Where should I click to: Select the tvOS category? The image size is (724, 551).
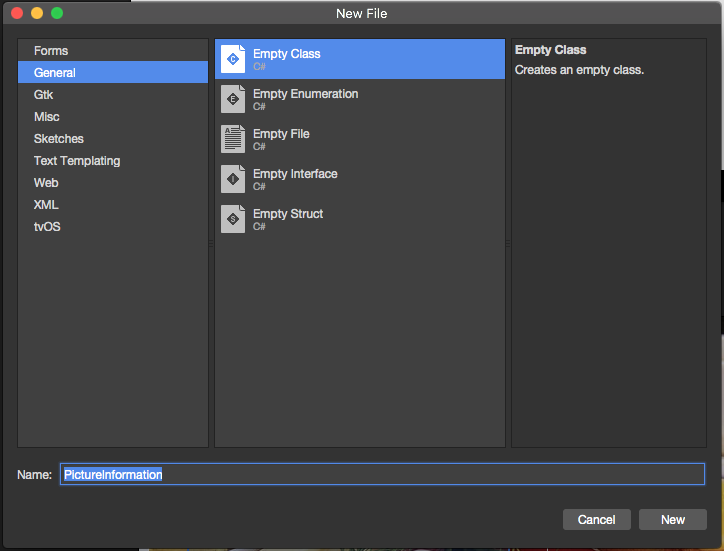point(113,227)
